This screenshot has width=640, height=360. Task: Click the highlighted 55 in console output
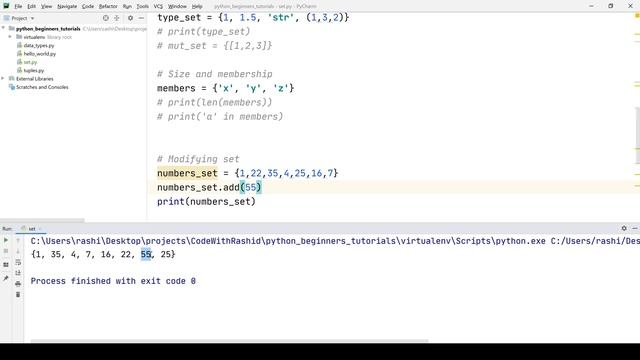coord(146,254)
